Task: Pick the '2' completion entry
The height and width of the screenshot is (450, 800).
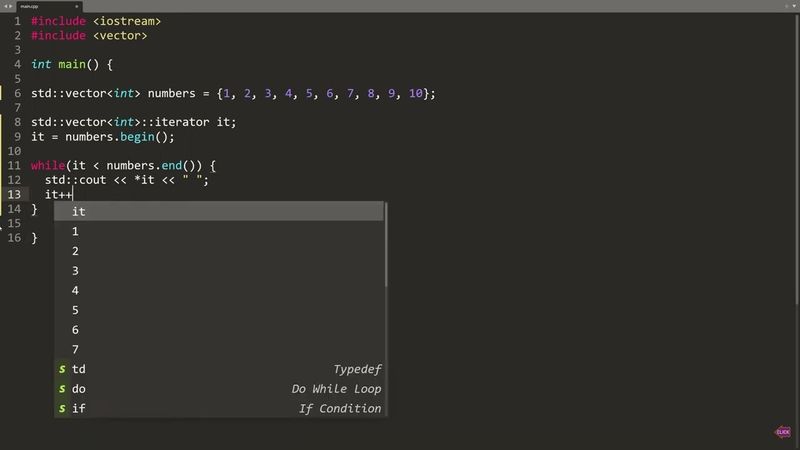Action: 219,251
